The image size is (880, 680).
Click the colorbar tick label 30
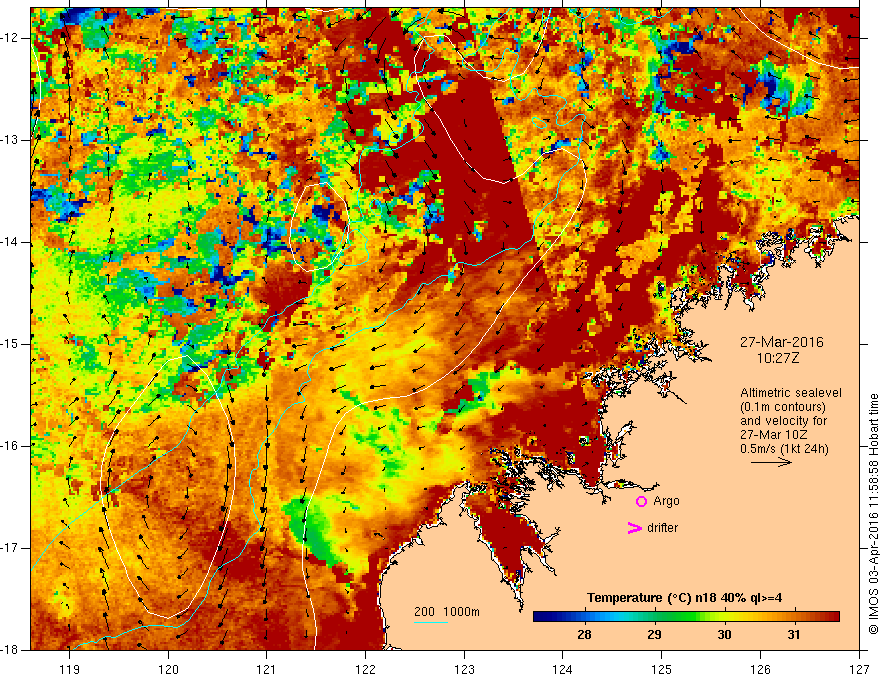pos(725,635)
